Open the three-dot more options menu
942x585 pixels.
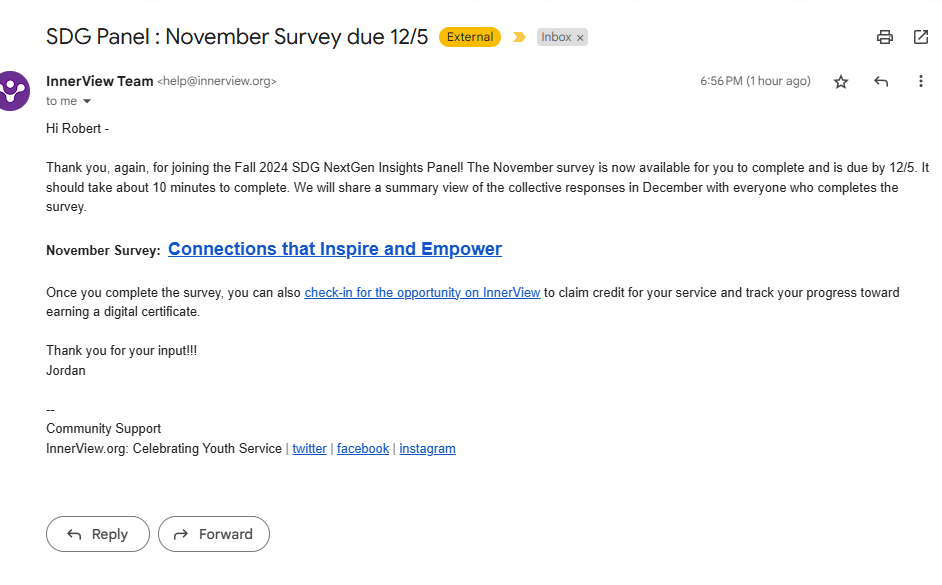pyautogui.click(x=921, y=82)
